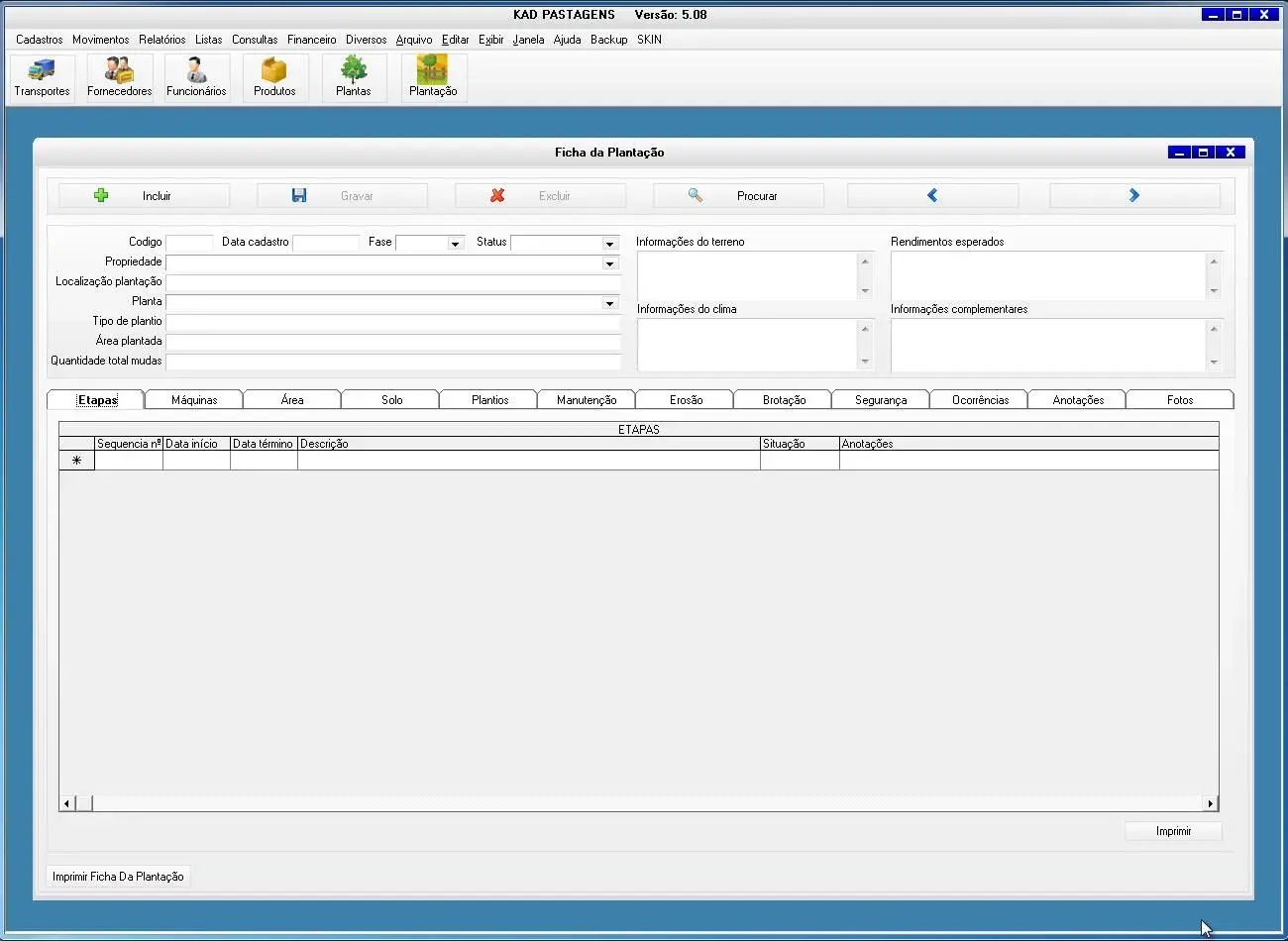Click the Localização plantação field
Image resolution: width=1288 pixels, height=941 pixels.
[x=393, y=282]
